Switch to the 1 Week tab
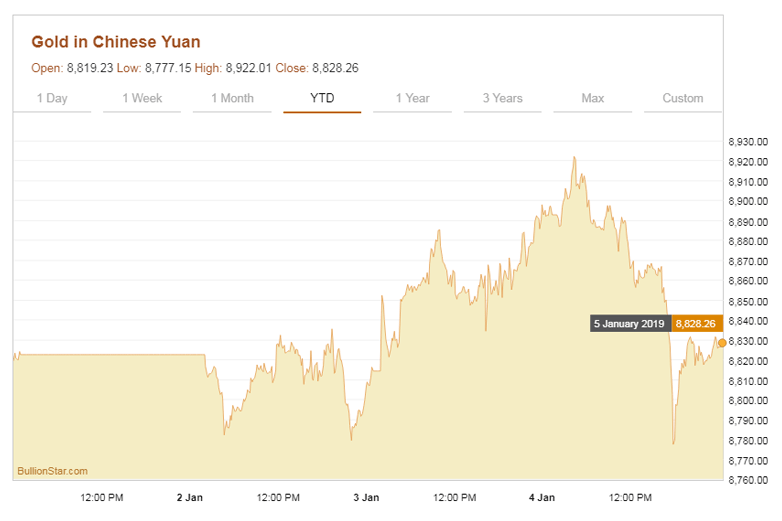 point(142,98)
